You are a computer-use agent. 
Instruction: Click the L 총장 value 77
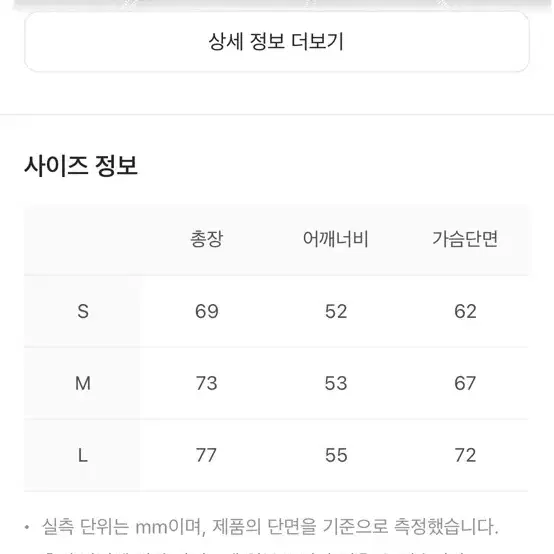(207, 455)
